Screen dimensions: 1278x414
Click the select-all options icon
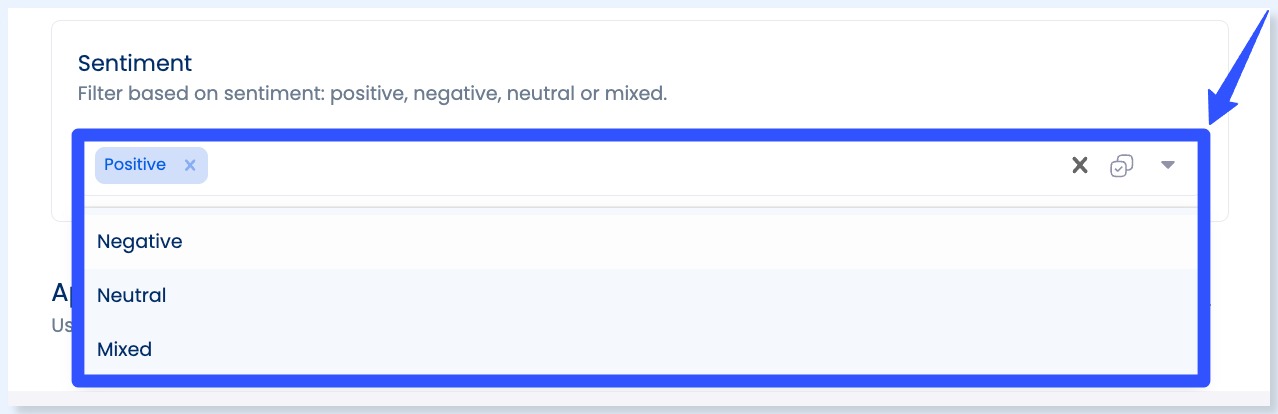(x=1122, y=166)
